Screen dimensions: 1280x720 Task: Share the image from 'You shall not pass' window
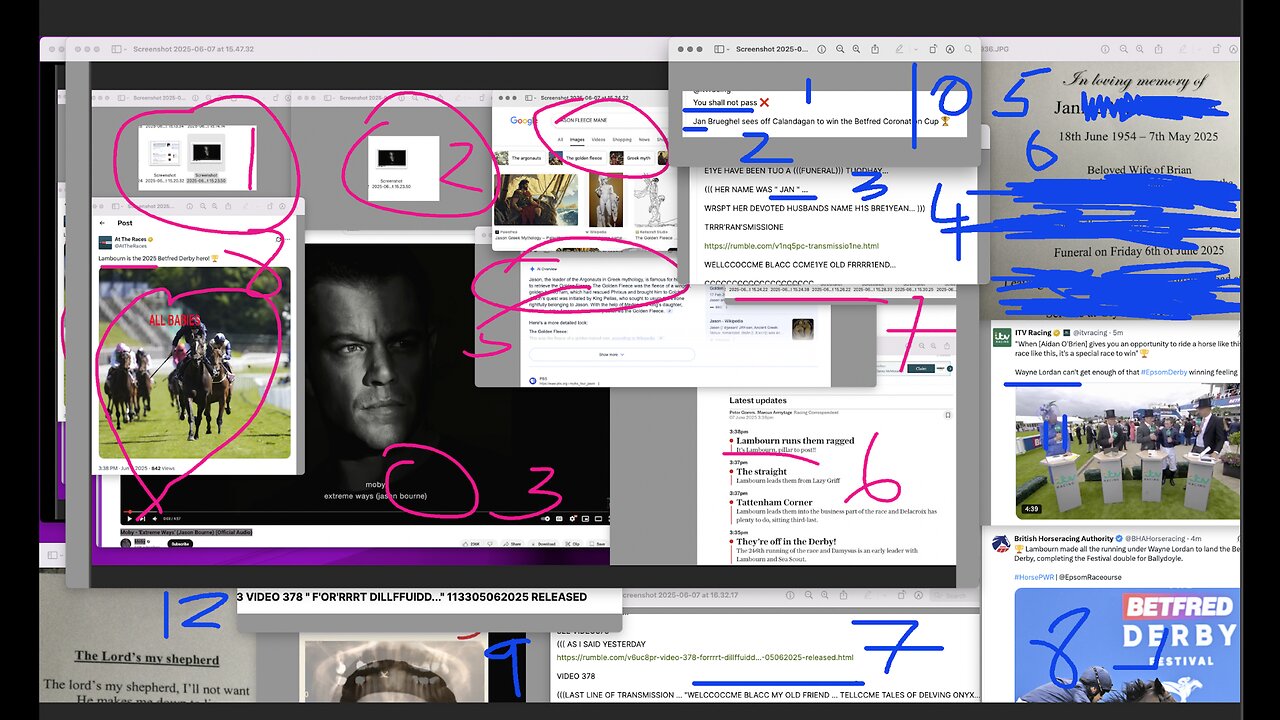pyautogui.click(x=875, y=48)
